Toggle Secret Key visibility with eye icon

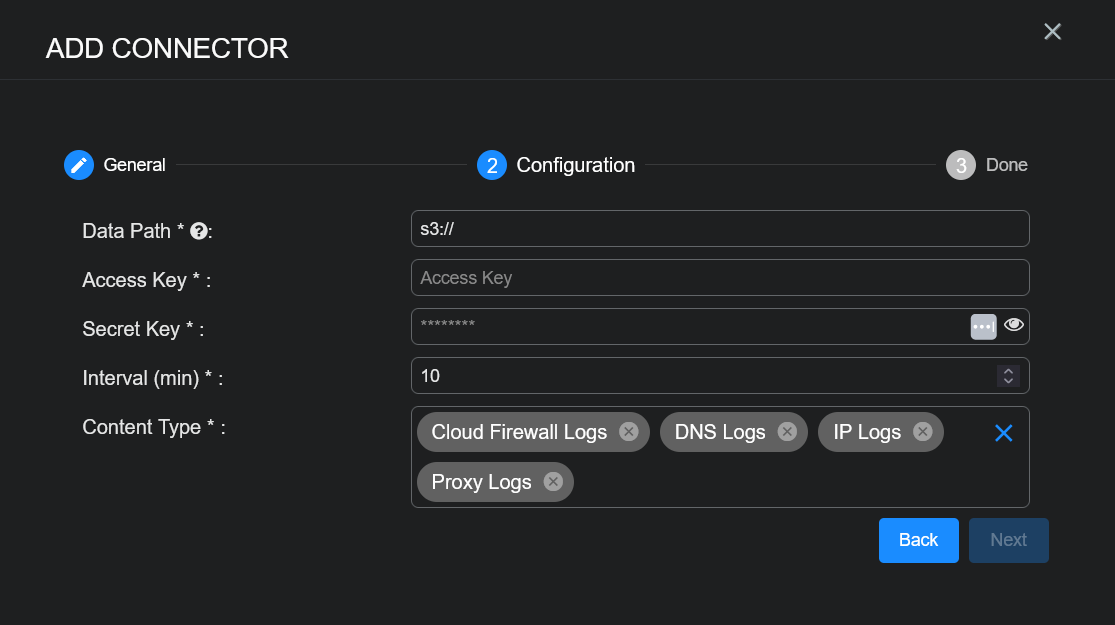coord(1014,325)
